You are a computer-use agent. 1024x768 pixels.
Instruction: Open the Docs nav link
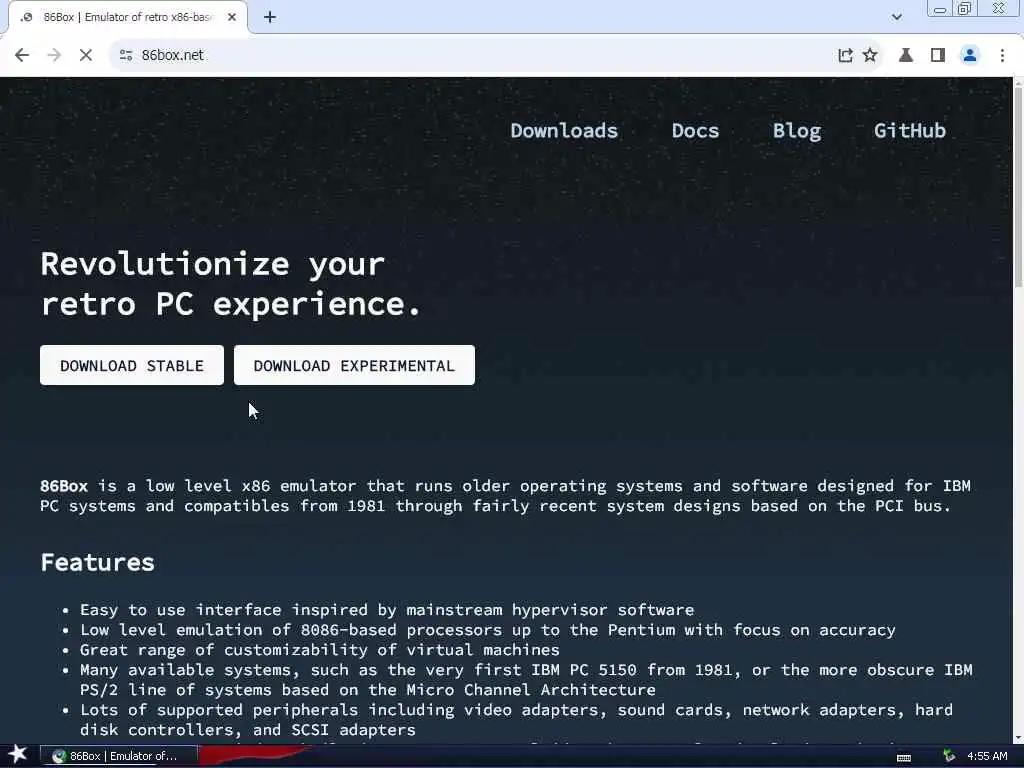click(x=695, y=131)
